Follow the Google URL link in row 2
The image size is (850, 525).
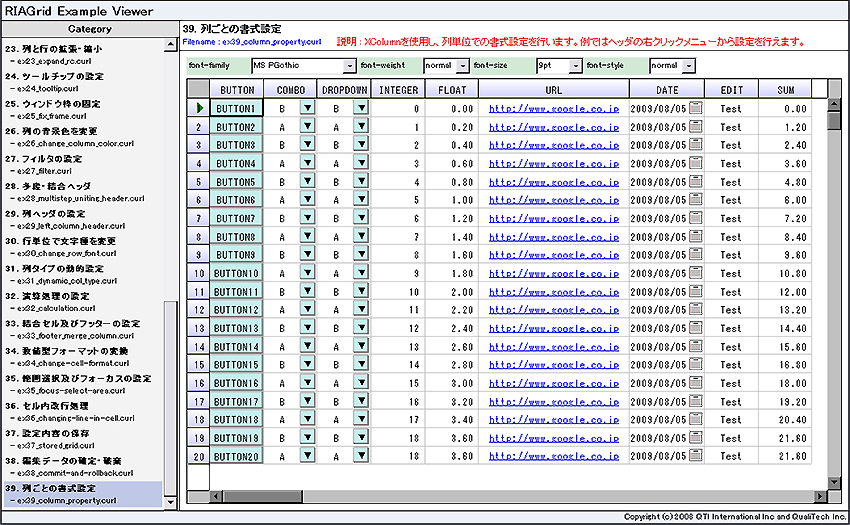pos(553,128)
